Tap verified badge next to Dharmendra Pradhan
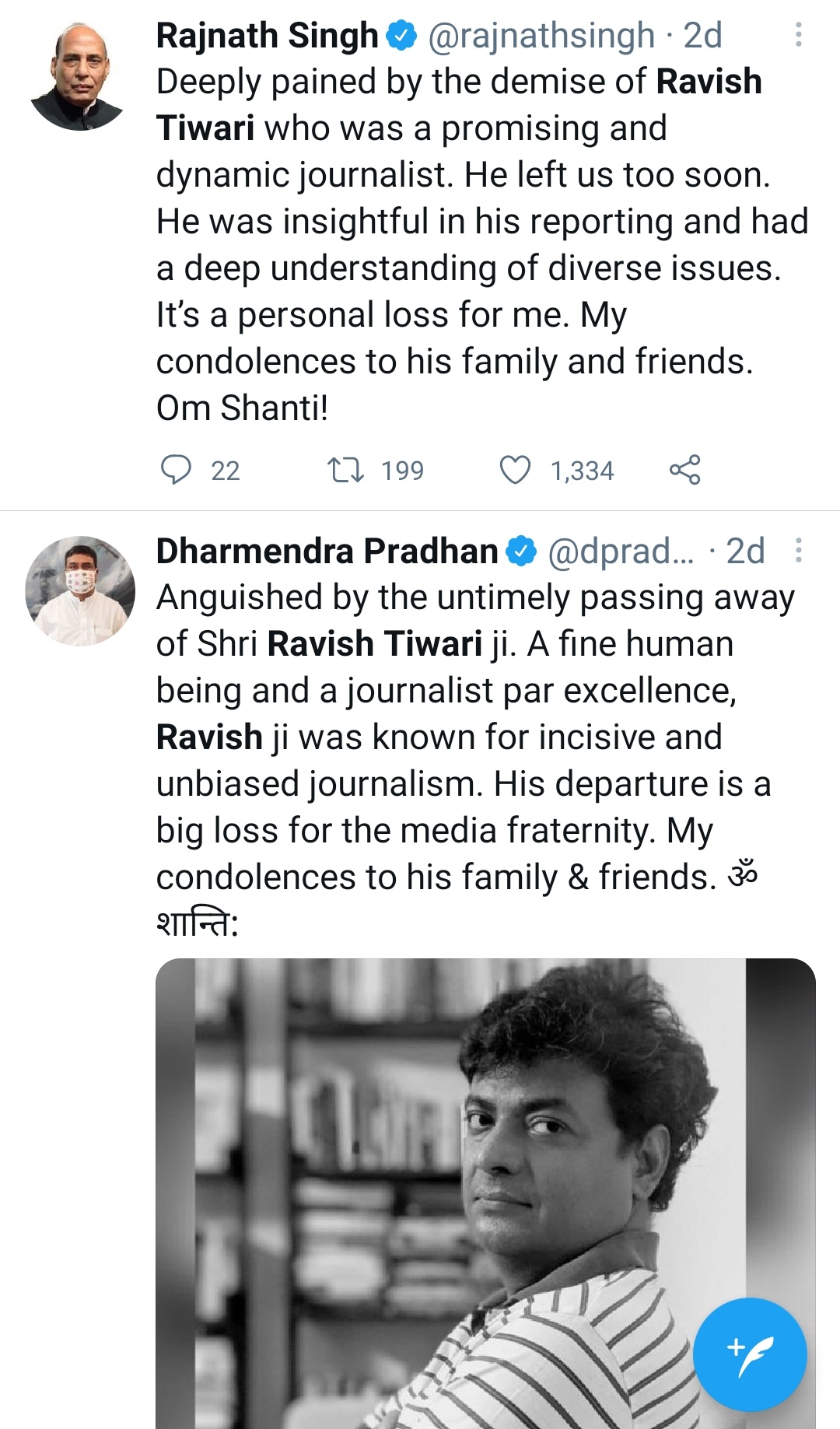840x1429 pixels. pos(521,552)
